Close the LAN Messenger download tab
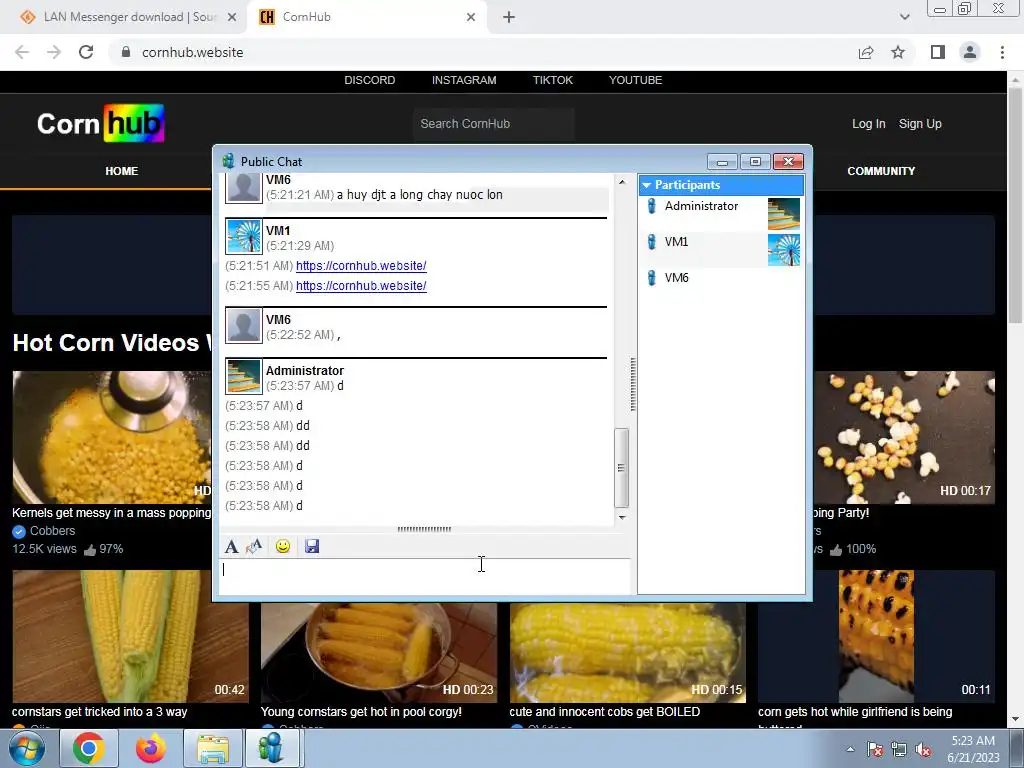The width and height of the screenshot is (1024, 768). click(x=232, y=17)
